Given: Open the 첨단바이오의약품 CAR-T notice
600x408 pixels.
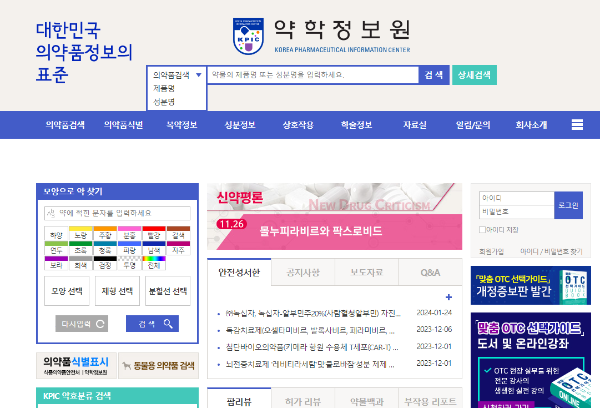Looking at the screenshot, I should point(312,347).
